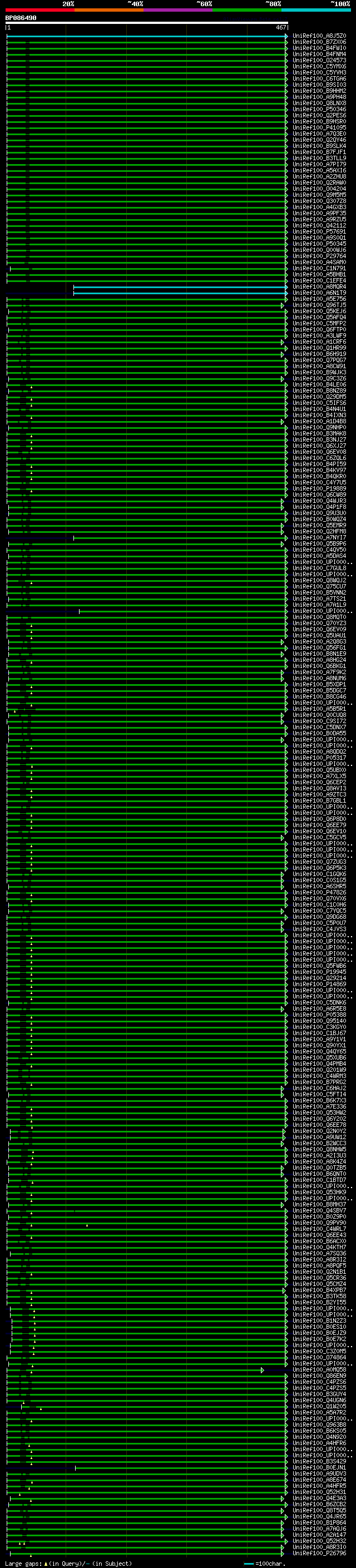The height and width of the screenshot is (1568, 356).
Task: Select hit label UniRef100_B1N2Z3
Action: click(319, 1320)
